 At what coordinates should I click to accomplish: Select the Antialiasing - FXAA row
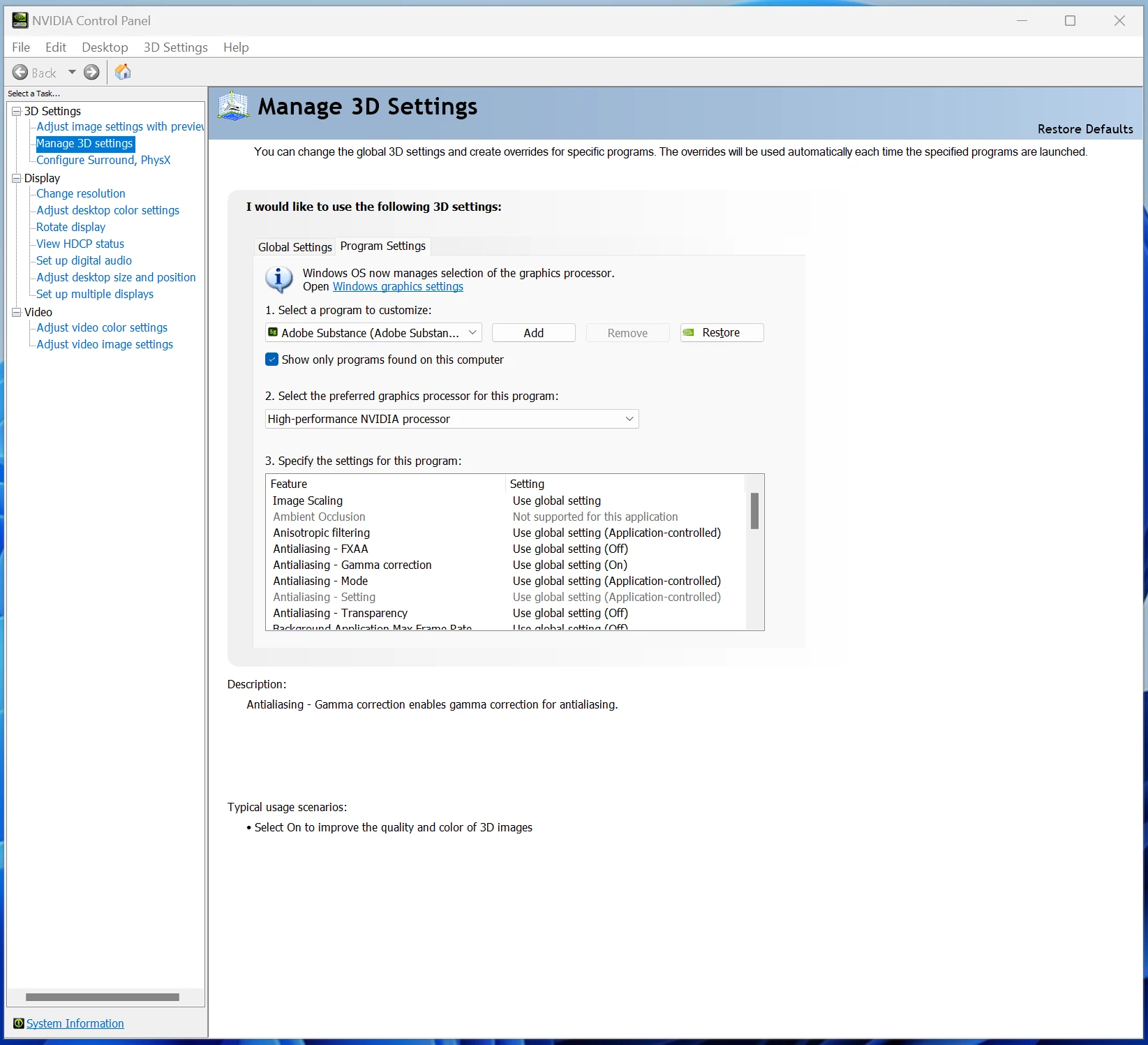pyautogui.click(x=506, y=549)
